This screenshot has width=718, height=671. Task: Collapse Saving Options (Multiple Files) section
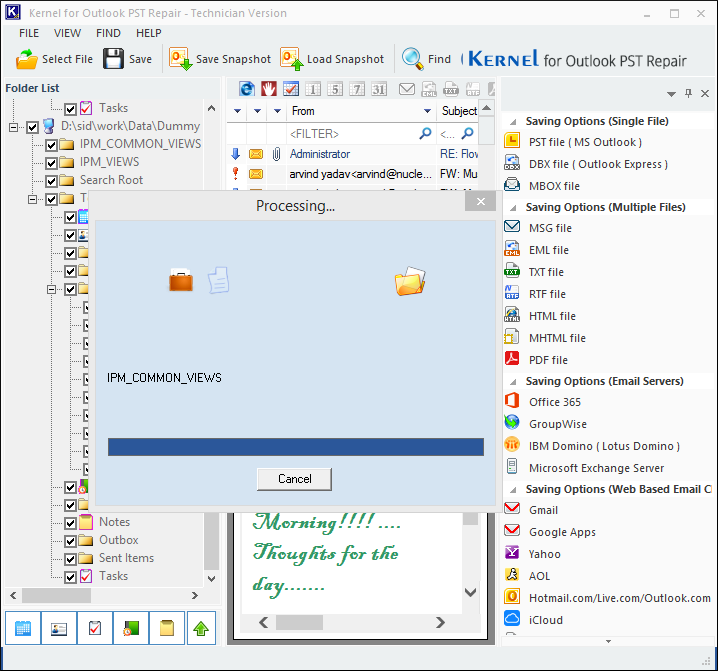(x=514, y=208)
